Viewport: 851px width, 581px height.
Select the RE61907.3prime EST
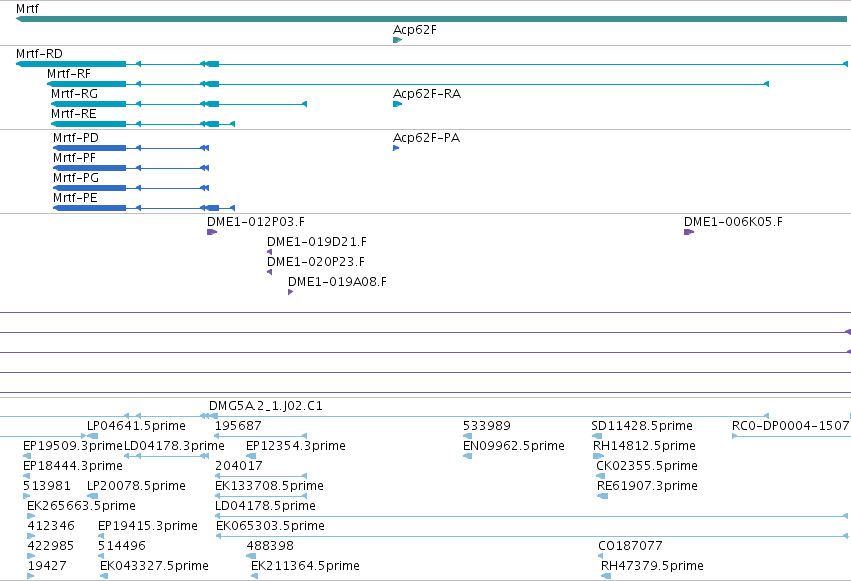pos(647,486)
